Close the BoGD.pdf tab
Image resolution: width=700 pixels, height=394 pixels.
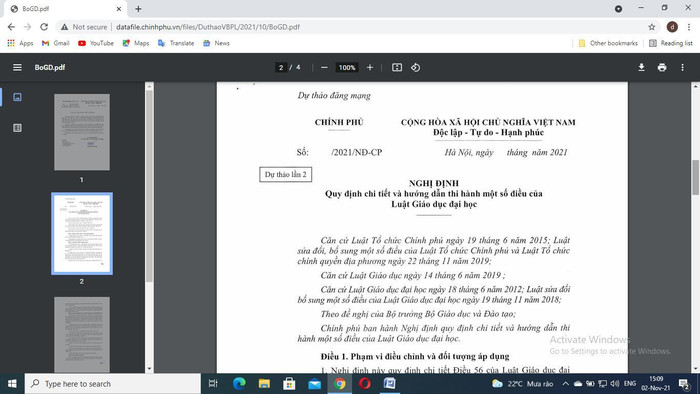click(x=119, y=8)
